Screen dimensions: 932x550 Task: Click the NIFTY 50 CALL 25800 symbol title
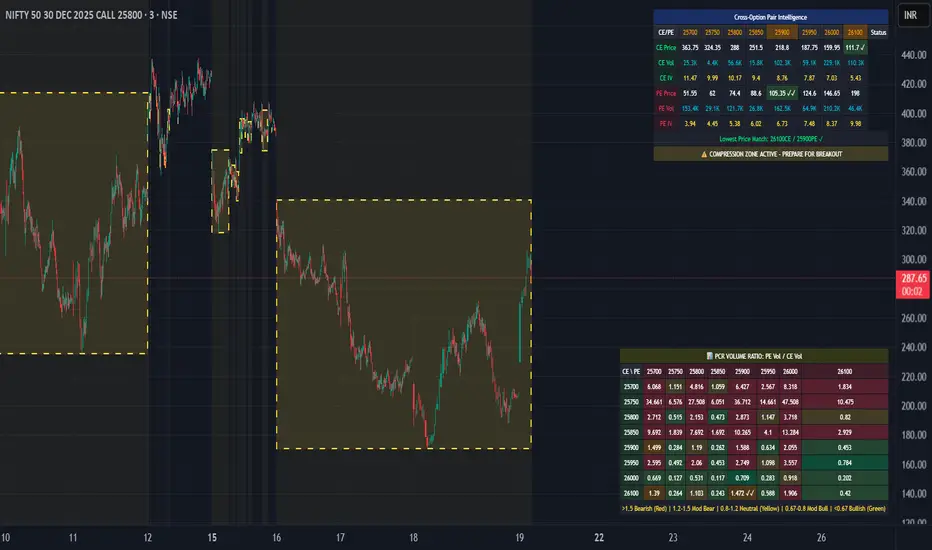pyautogui.click(x=91, y=15)
